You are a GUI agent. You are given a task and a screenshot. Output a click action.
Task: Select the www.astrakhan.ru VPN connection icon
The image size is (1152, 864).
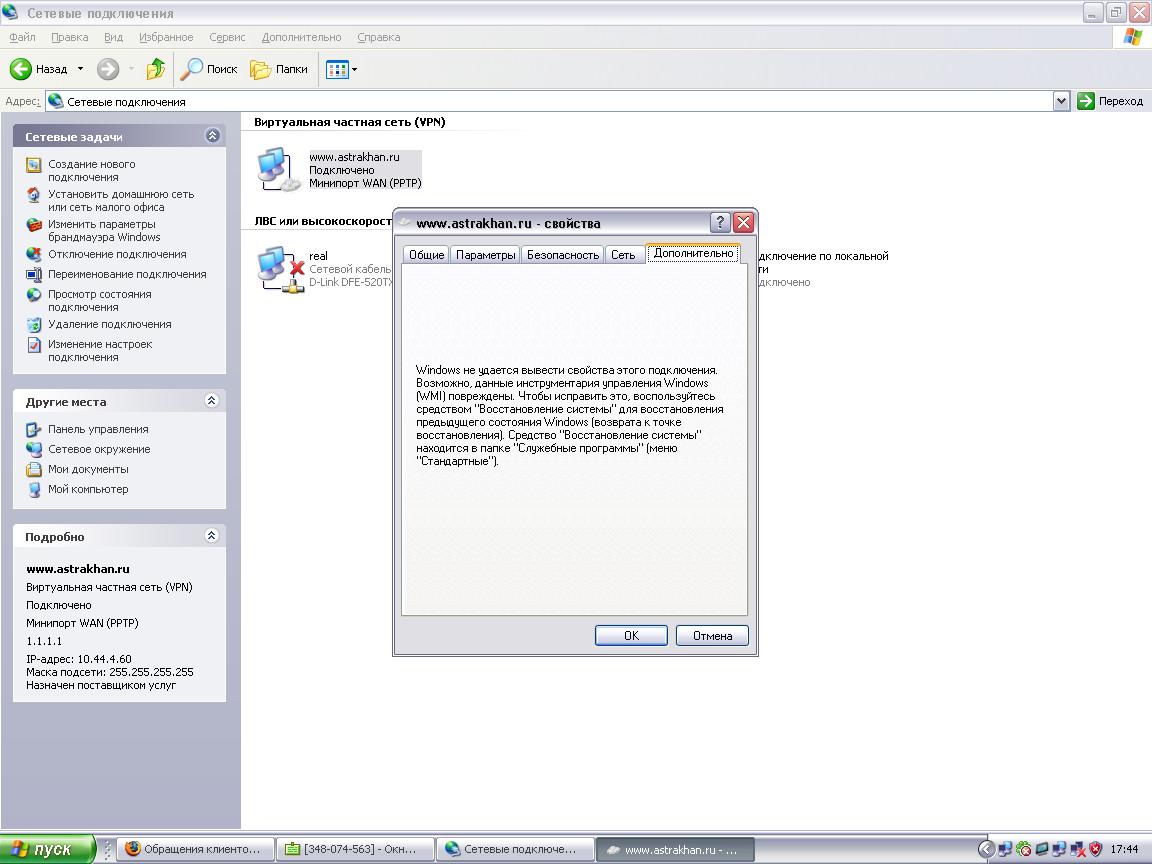[277, 169]
